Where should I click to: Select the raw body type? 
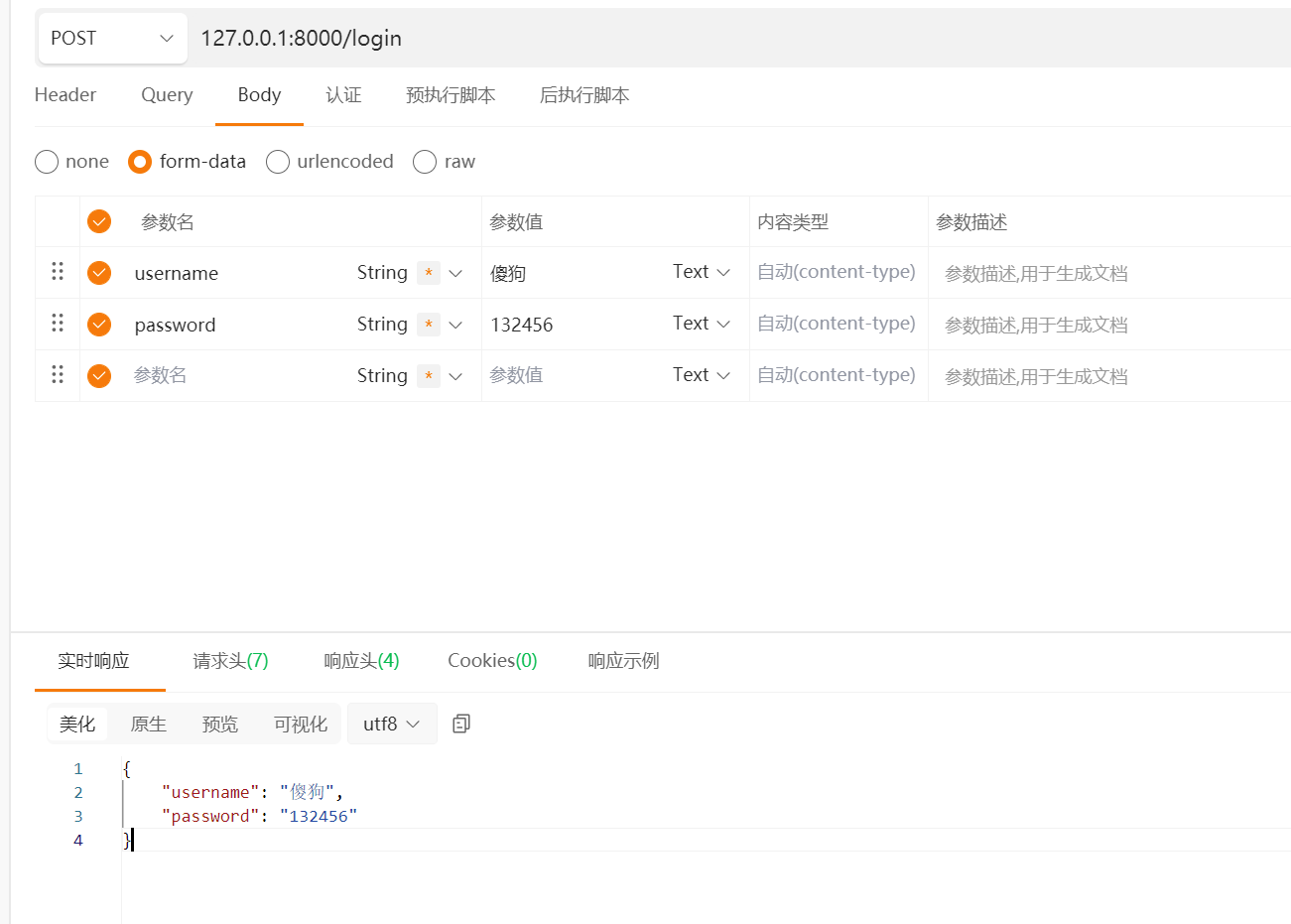[x=425, y=162]
